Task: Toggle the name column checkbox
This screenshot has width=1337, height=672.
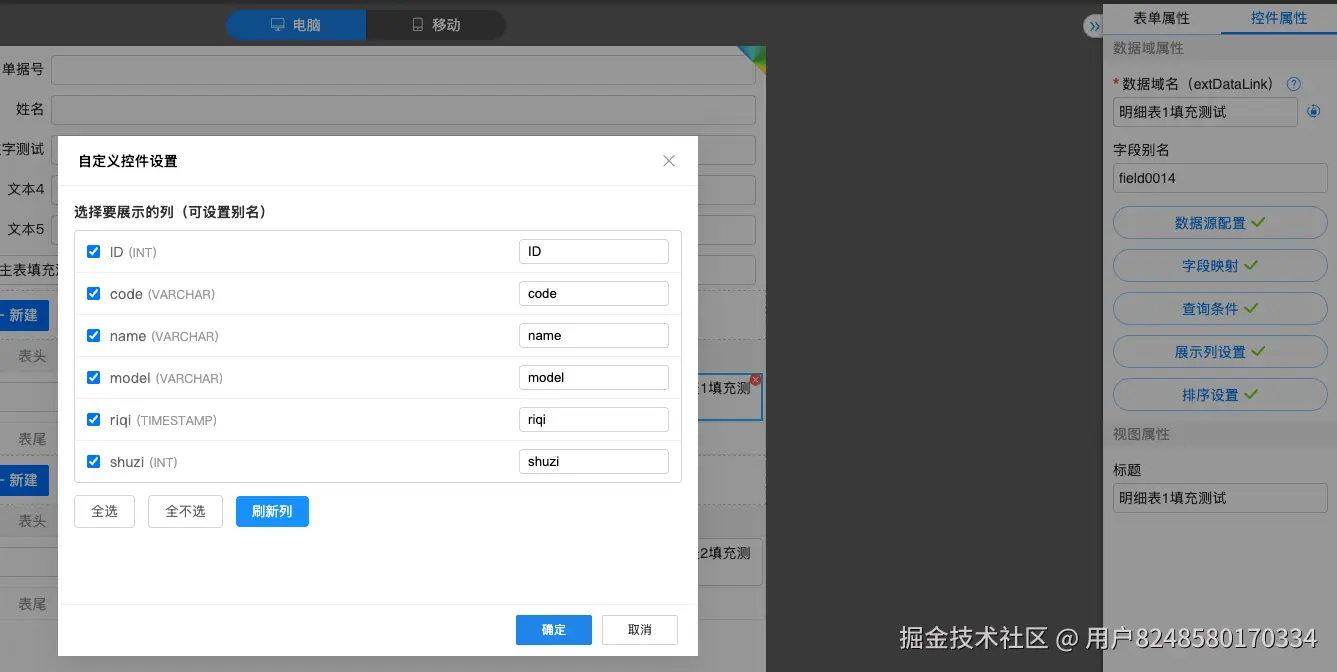Action: (x=94, y=336)
